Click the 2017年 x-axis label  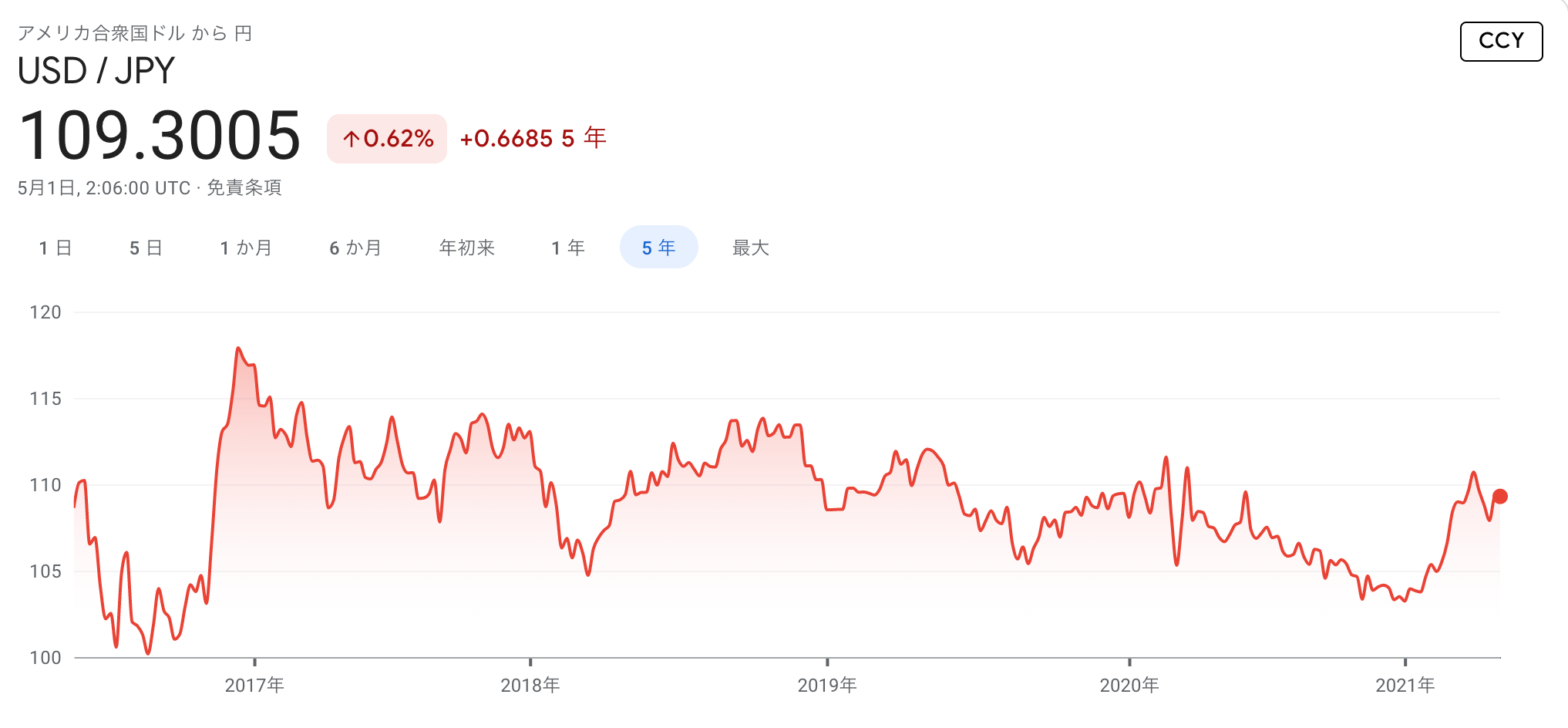click(254, 685)
